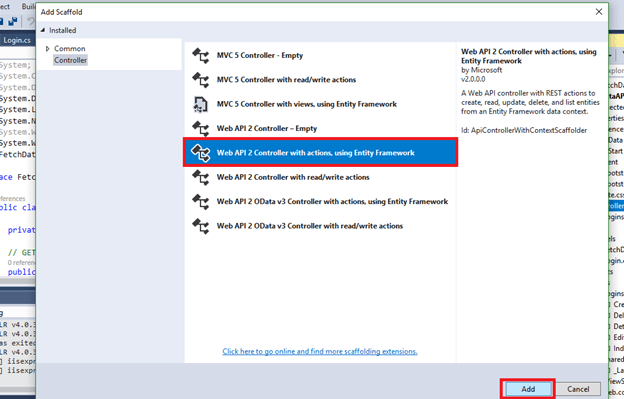624x399 pixels.
Task: Click the v2.0.0.0 version text
Action: pyautogui.click(x=473, y=79)
